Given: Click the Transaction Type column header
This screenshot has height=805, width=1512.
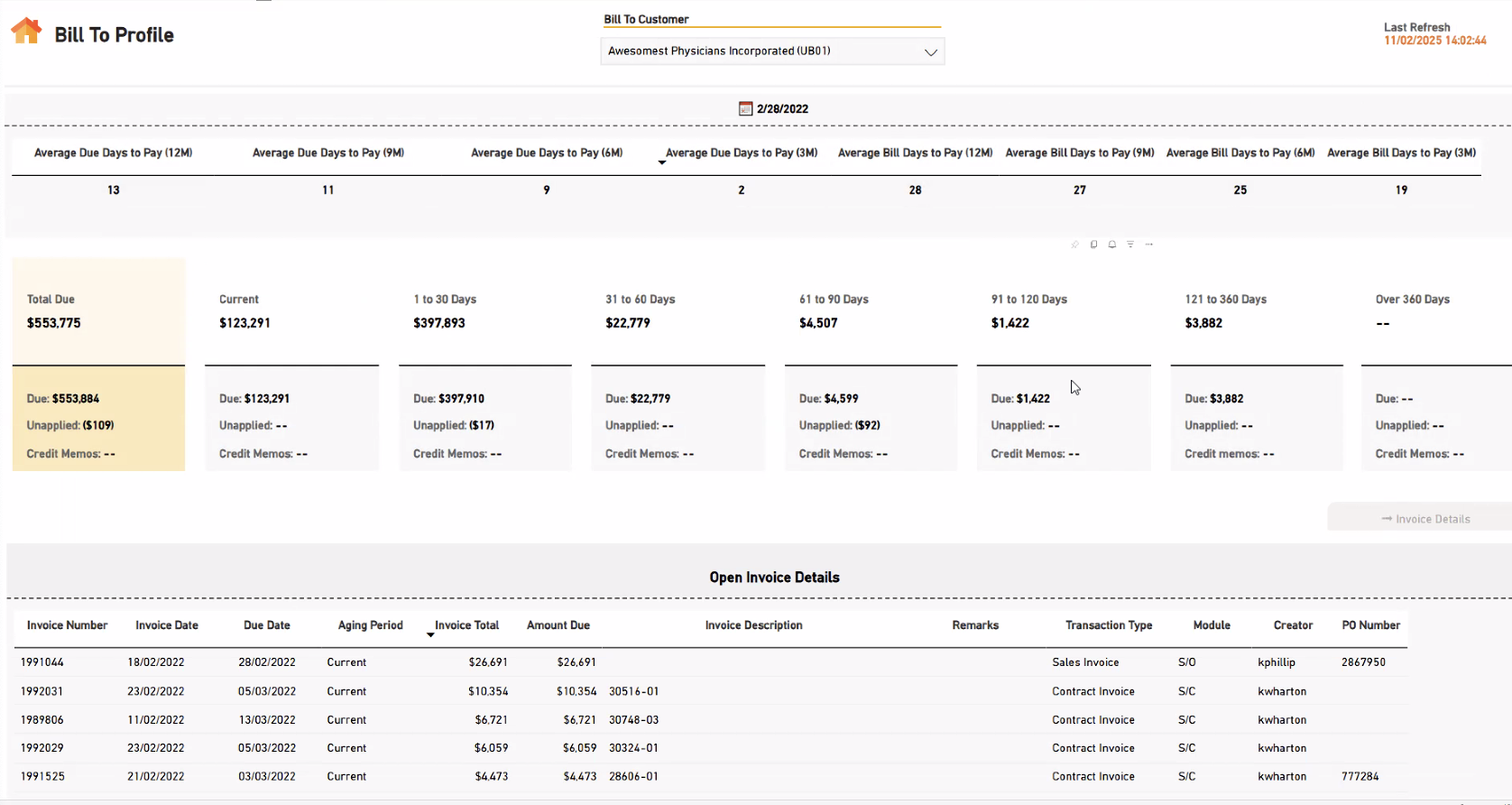Looking at the screenshot, I should pos(1109,625).
